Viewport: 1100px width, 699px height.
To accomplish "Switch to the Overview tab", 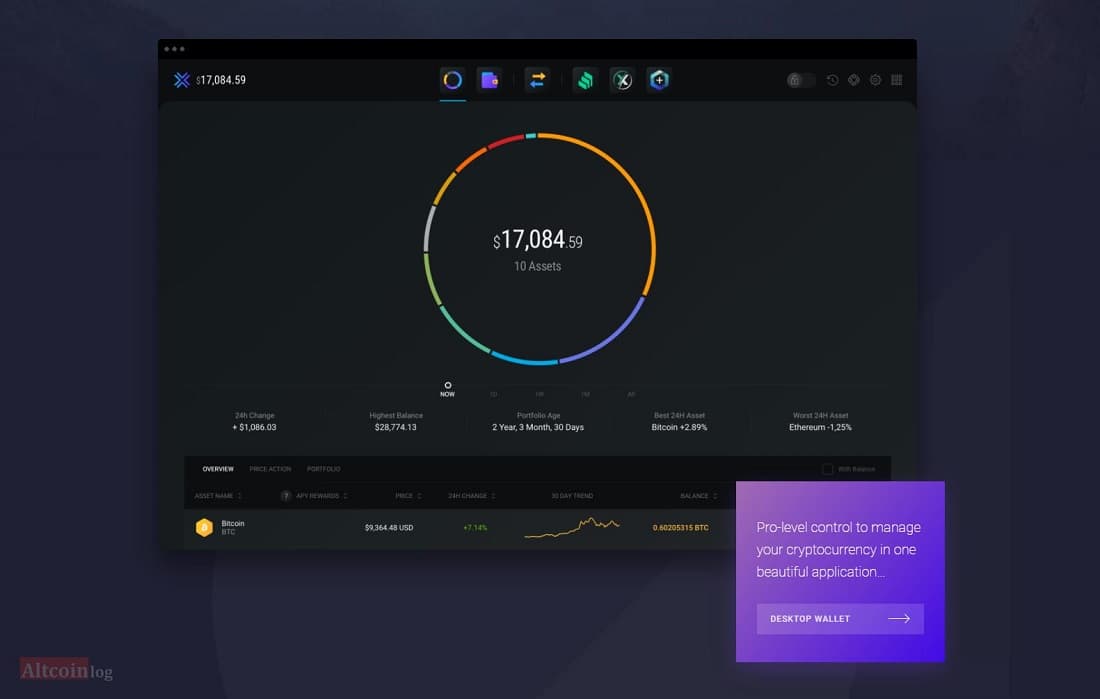I will [x=218, y=469].
